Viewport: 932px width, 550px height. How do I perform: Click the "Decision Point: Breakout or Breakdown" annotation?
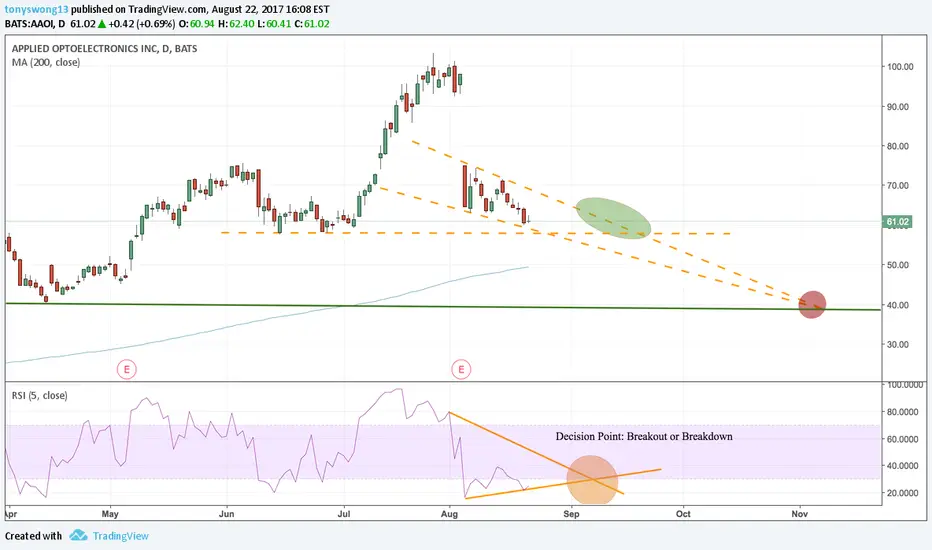tap(644, 436)
